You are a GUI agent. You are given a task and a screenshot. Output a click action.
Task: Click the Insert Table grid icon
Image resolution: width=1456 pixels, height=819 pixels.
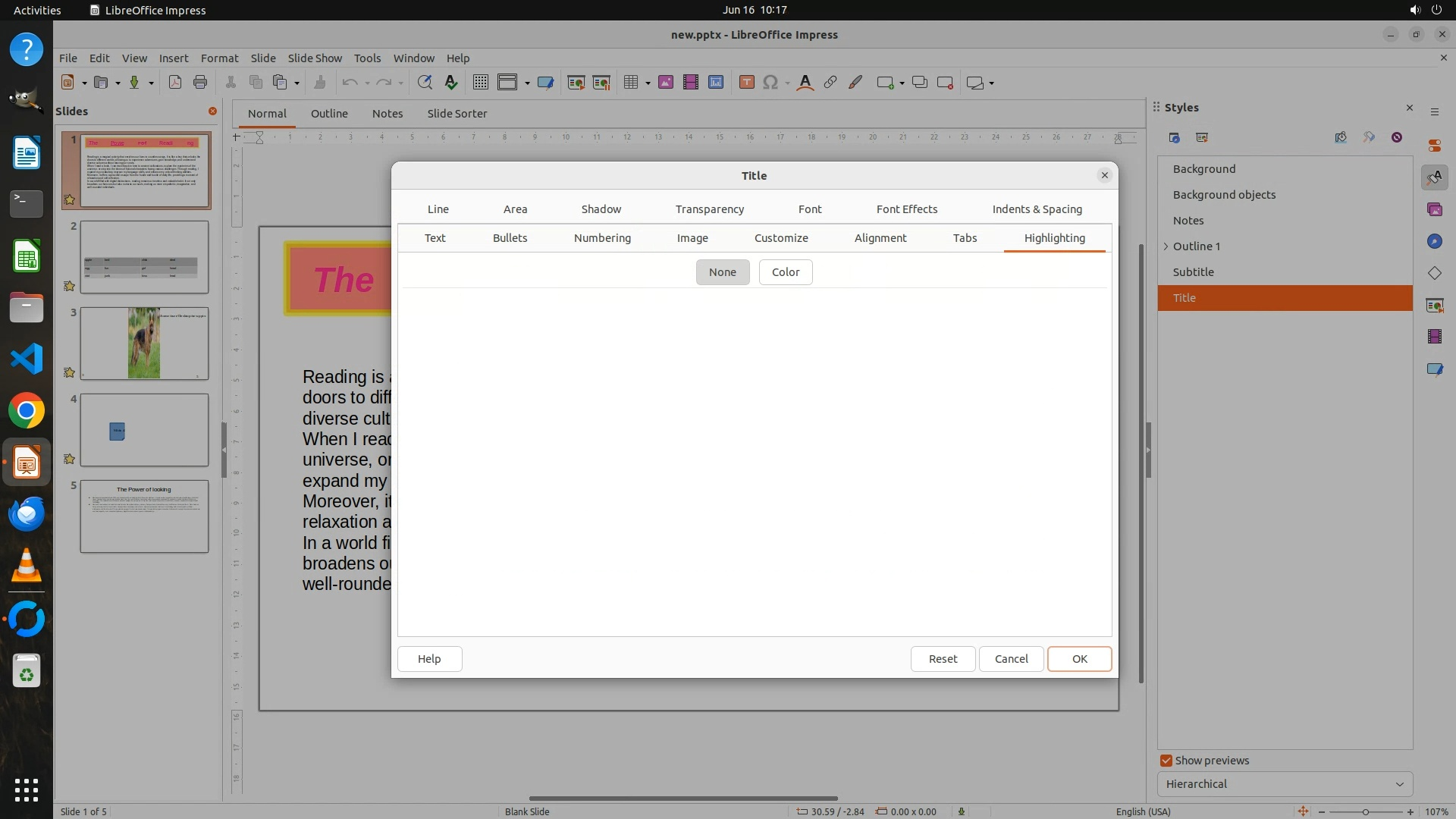click(630, 83)
